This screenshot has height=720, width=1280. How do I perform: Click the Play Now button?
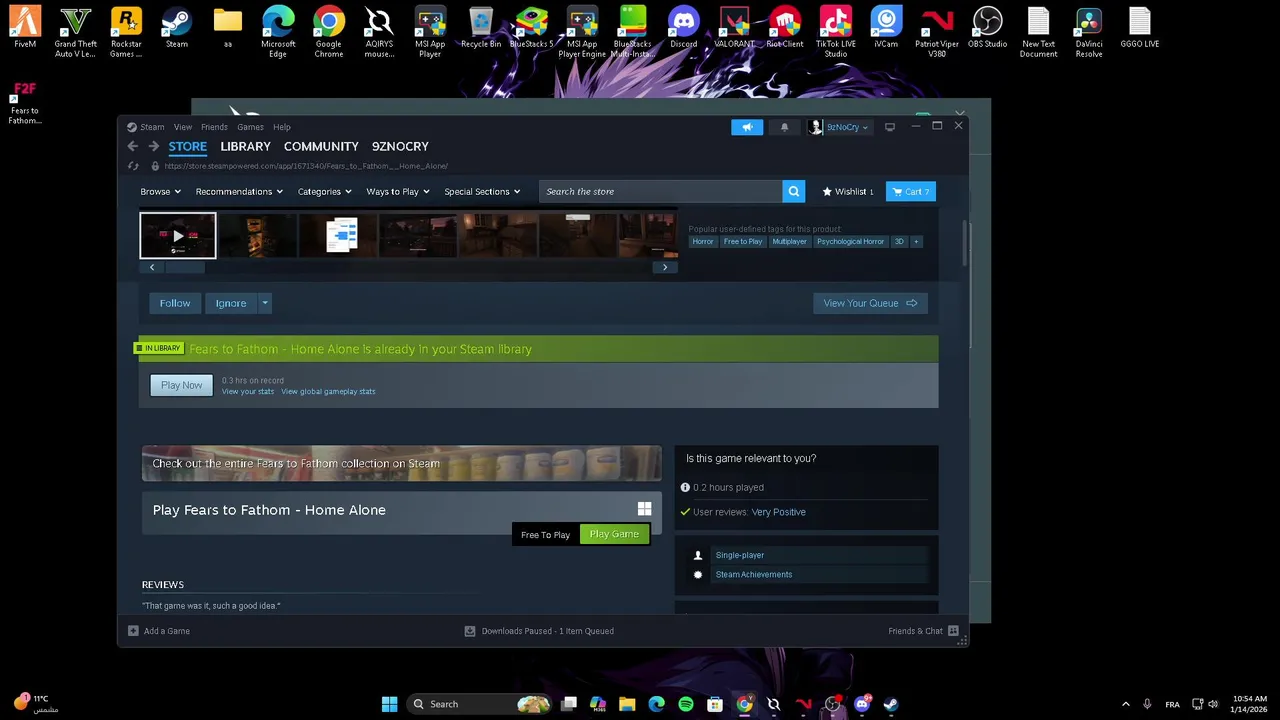181,385
